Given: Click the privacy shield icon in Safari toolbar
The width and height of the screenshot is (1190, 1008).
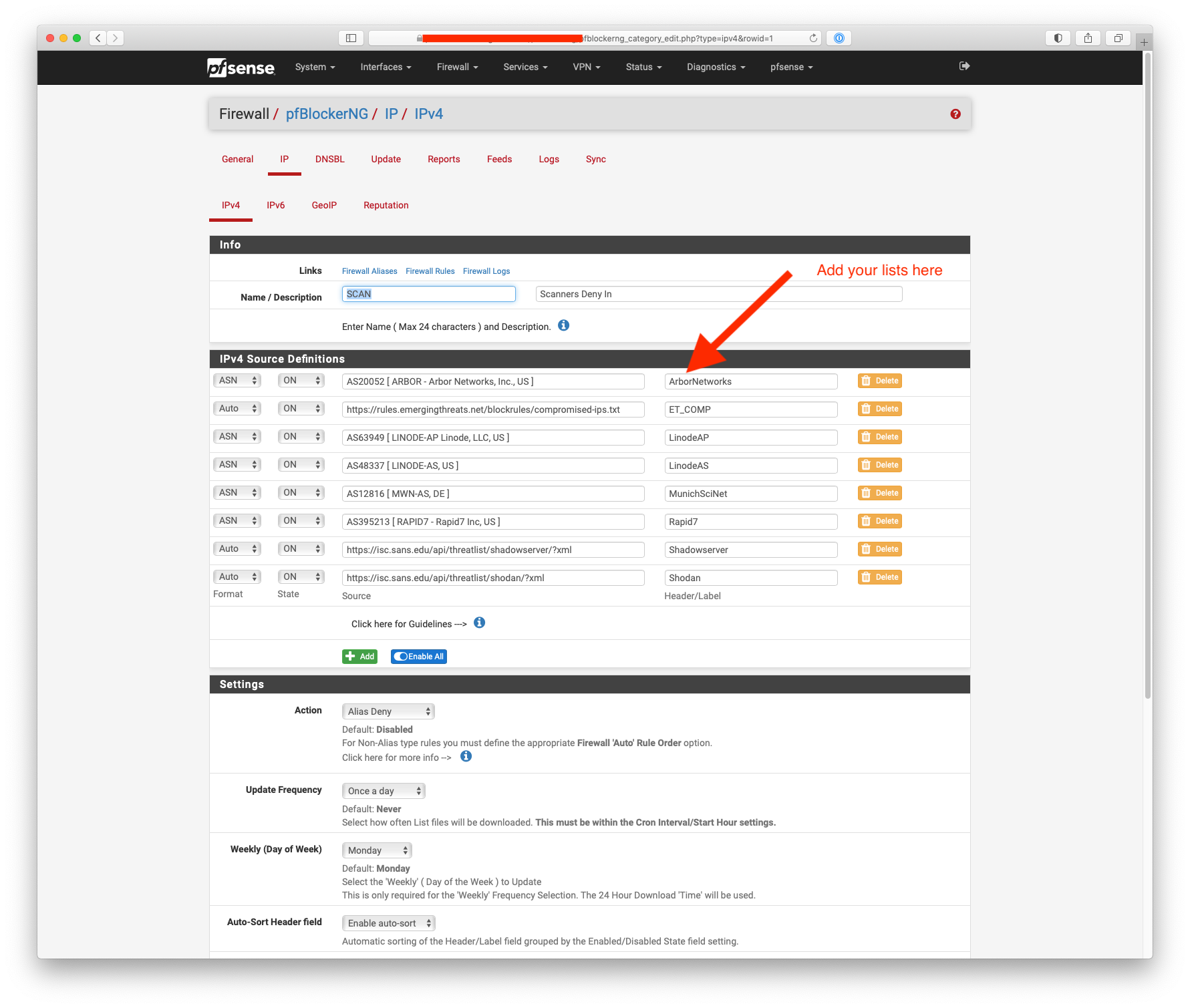Looking at the screenshot, I should click(1058, 38).
